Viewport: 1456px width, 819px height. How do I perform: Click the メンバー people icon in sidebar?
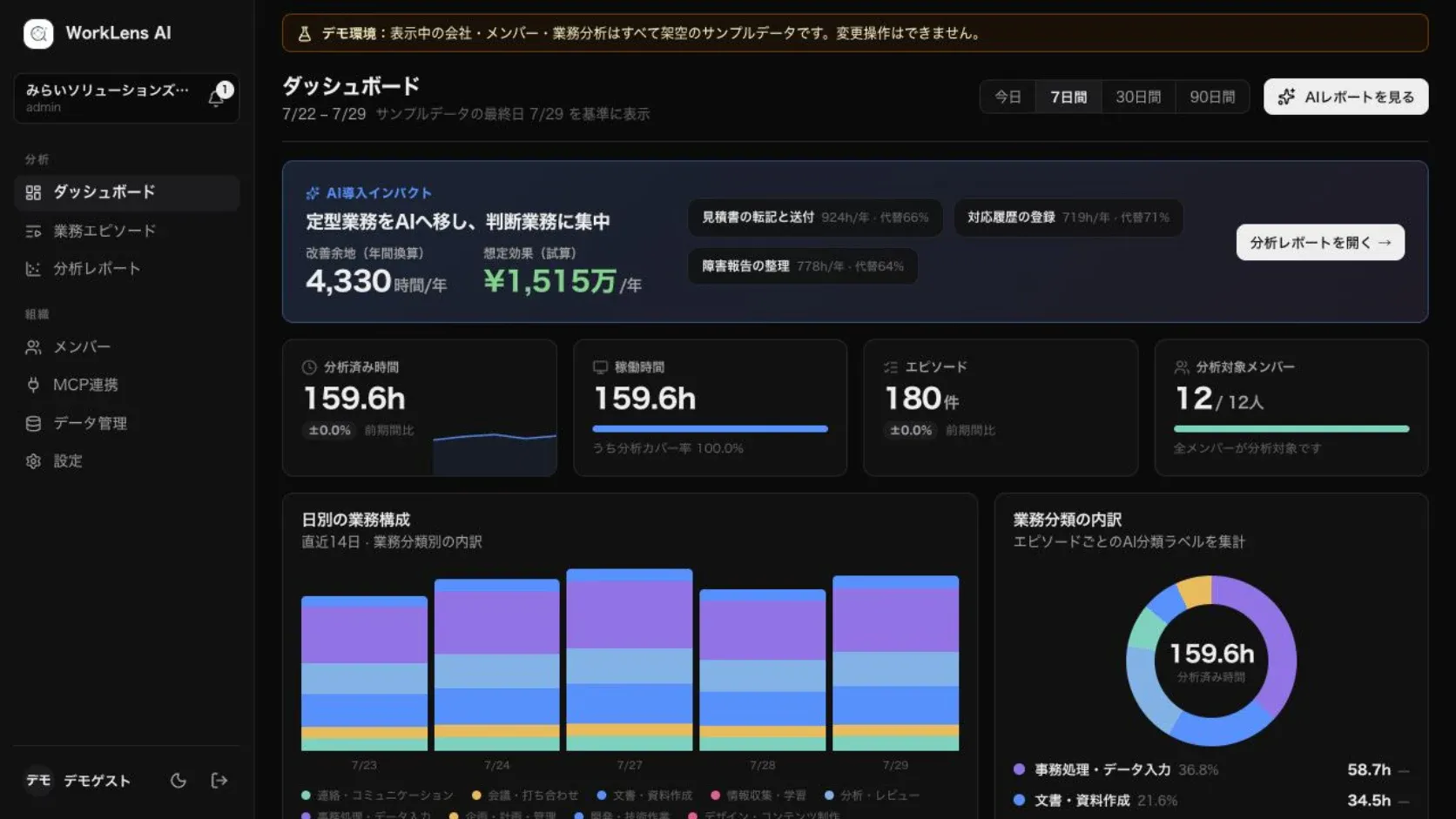33,347
